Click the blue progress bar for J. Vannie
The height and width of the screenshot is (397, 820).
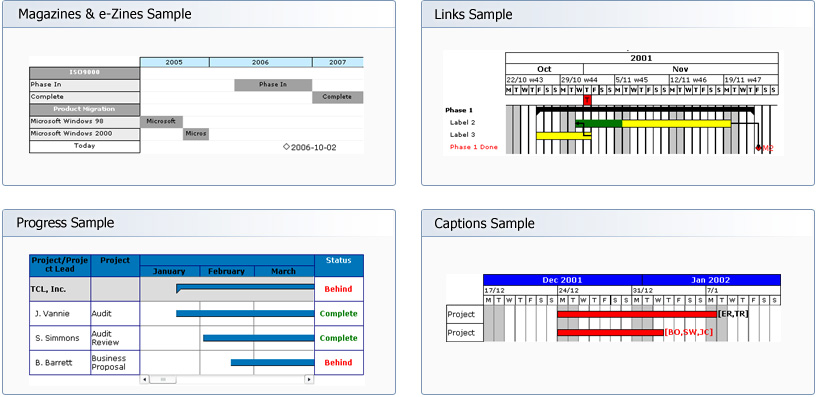tap(245, 313)
